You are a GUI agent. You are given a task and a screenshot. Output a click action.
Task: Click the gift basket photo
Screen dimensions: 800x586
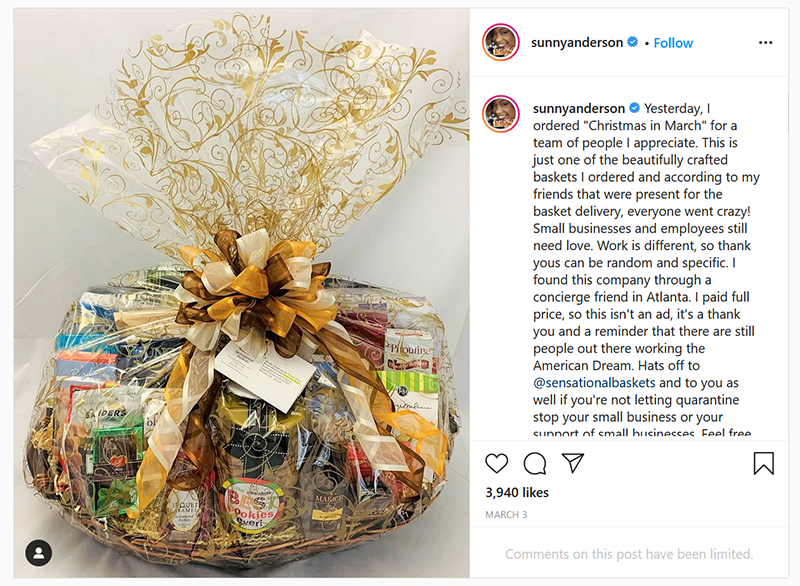click(241, 293)
